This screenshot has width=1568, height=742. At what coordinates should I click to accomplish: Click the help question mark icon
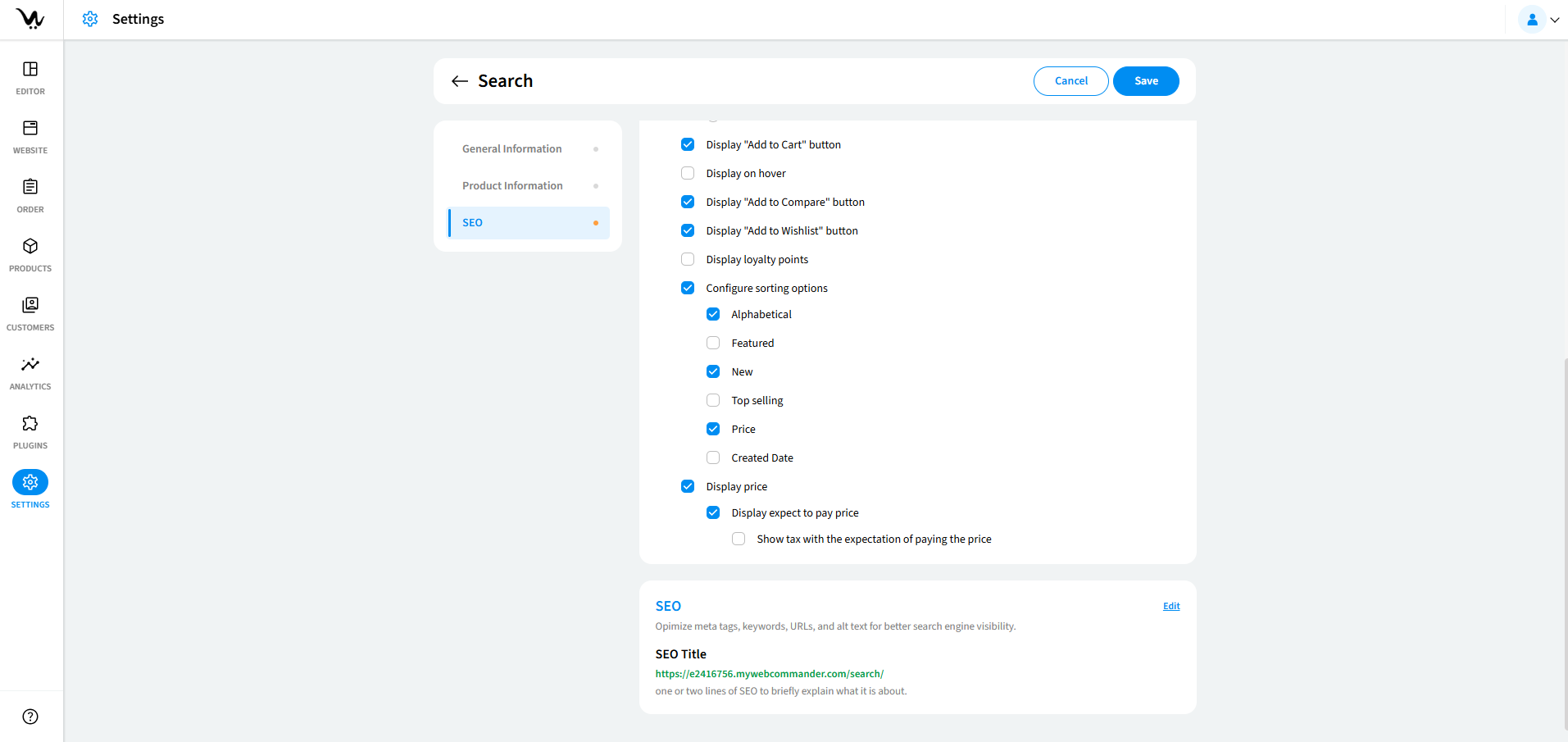30,717
